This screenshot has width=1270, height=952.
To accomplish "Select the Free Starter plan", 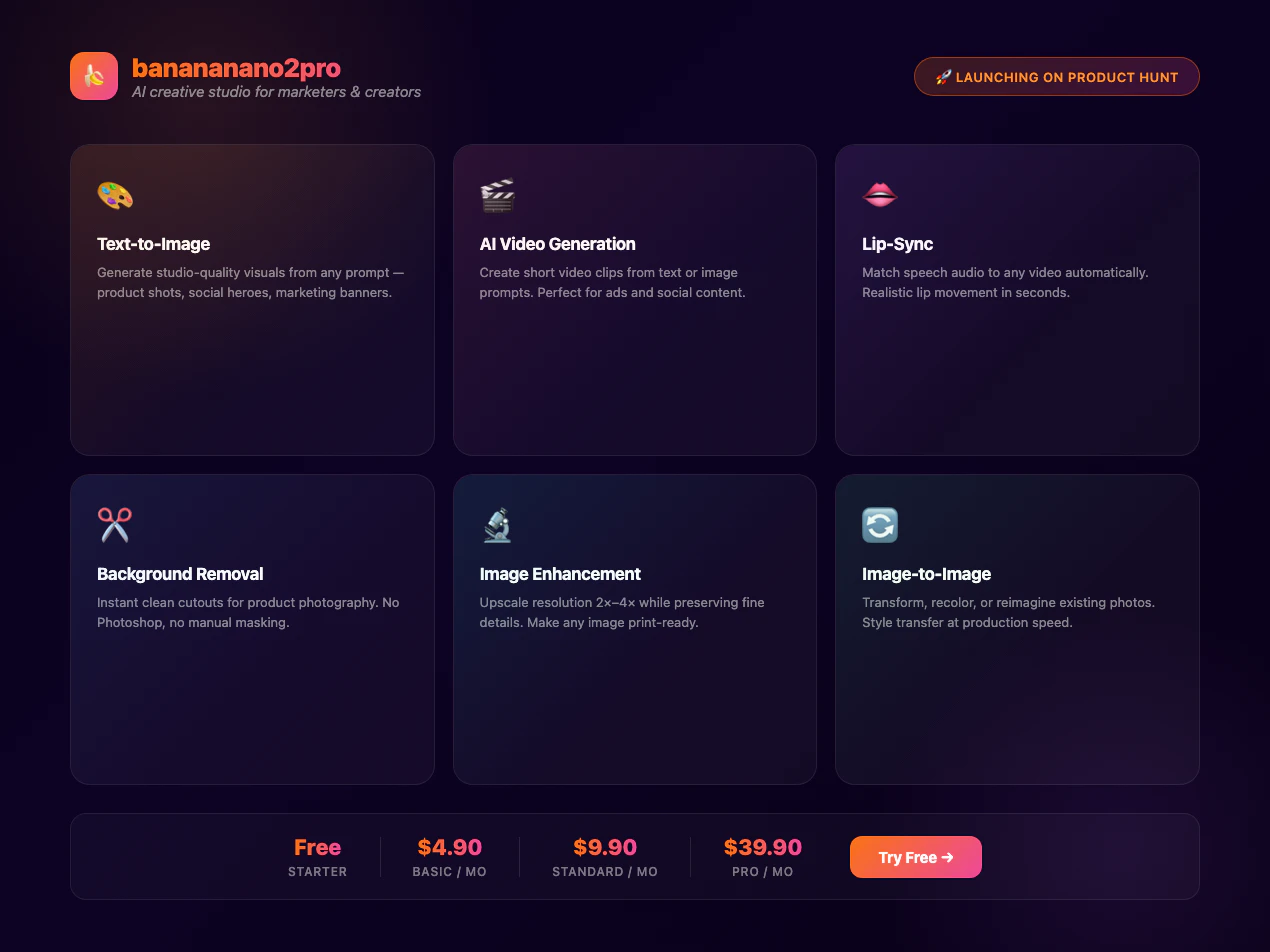I will coord(318,857).
